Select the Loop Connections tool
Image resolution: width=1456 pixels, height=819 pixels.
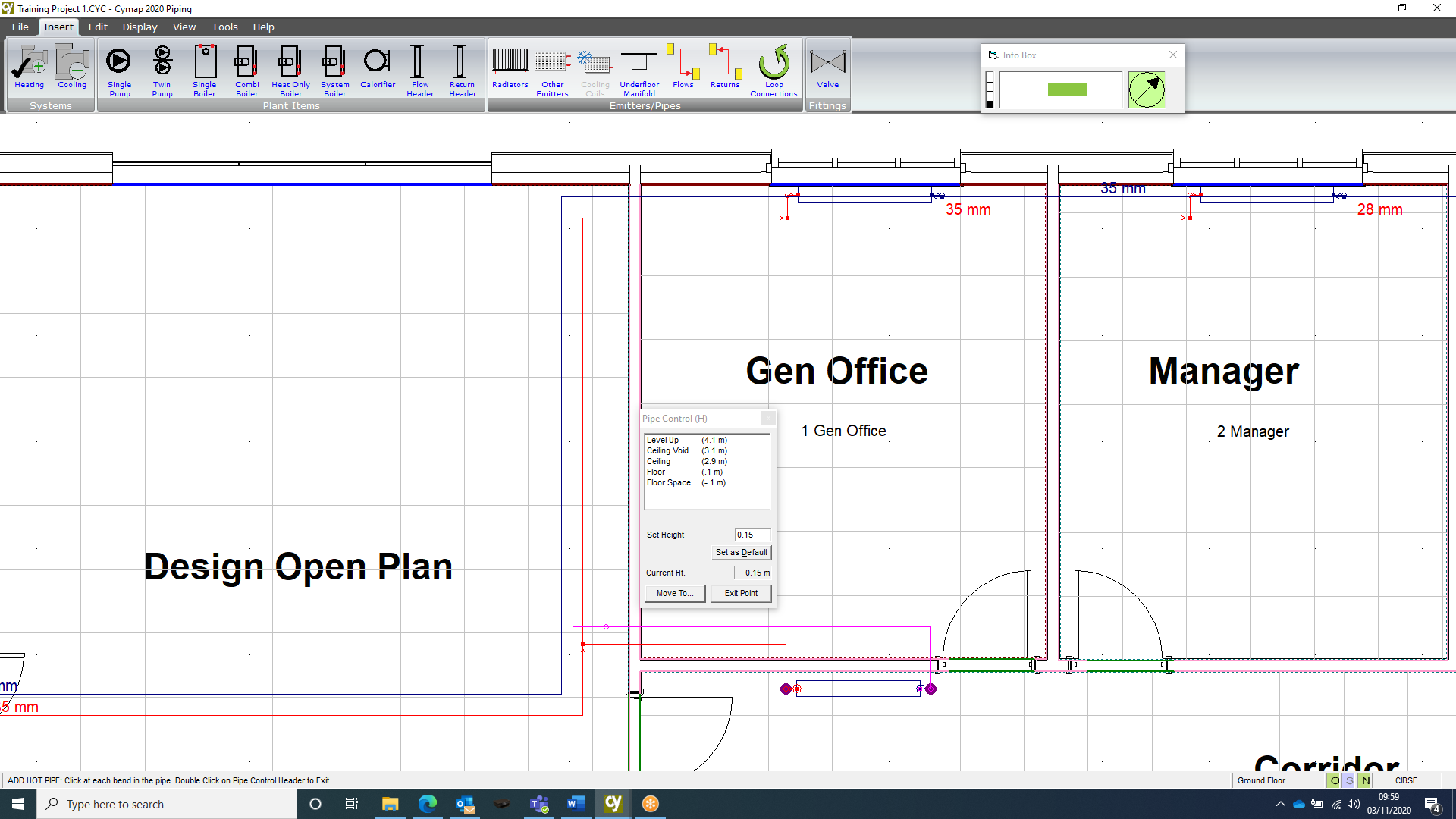coord(773,71)
